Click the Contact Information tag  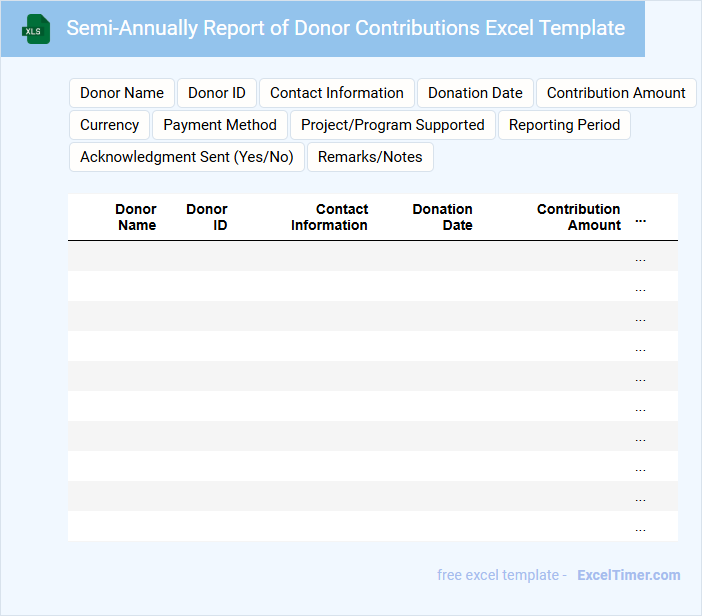click(337, 93)
